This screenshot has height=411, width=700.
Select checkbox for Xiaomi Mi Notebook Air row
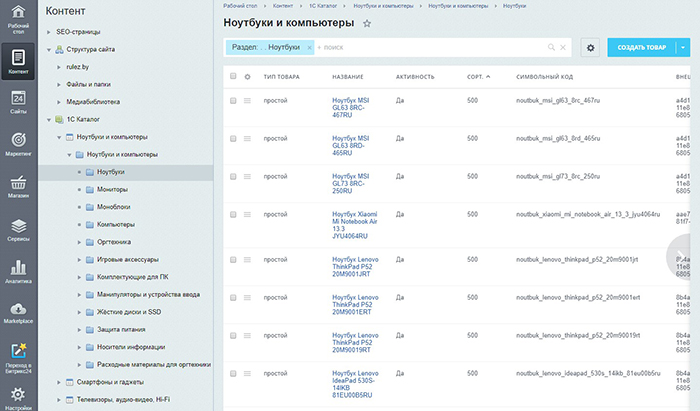point(233,214)
